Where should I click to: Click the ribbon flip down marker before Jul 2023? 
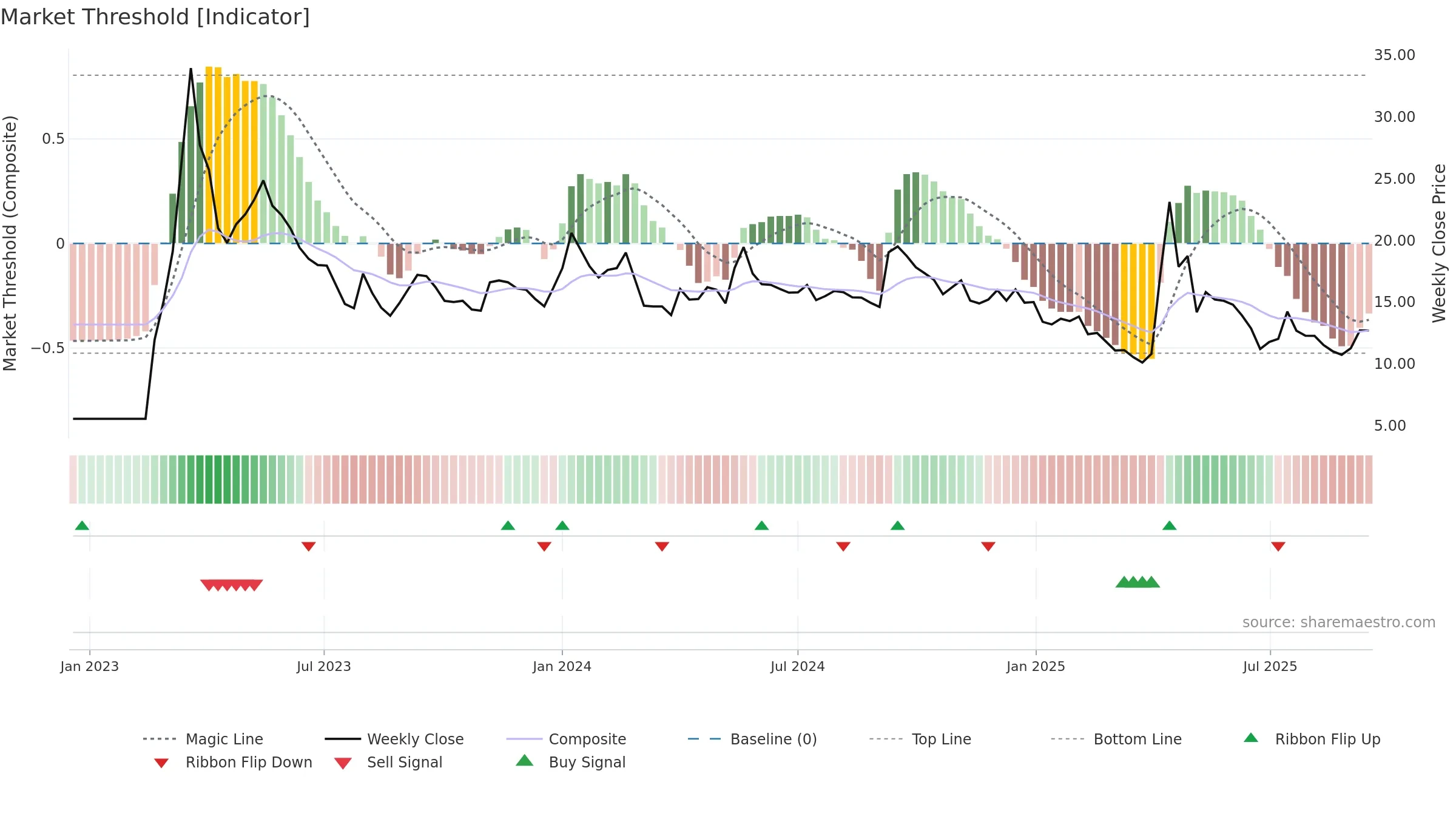pos(308,547)
